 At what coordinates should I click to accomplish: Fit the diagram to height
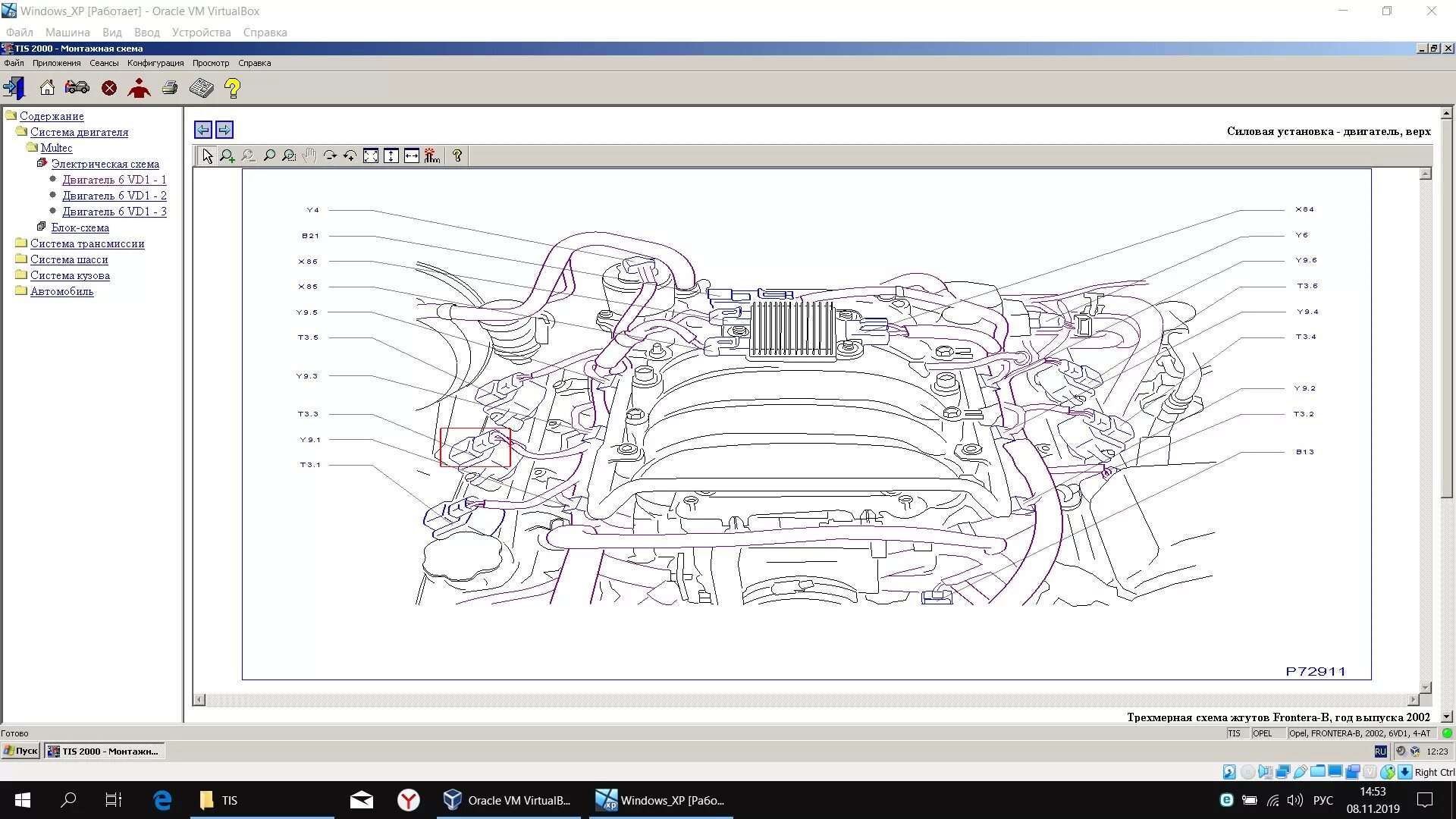point(391,155)
